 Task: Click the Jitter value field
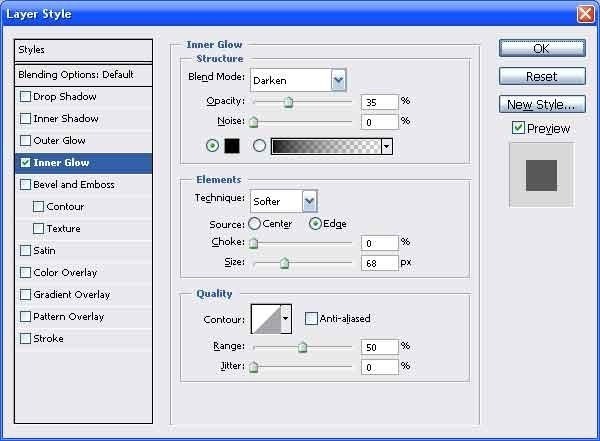point(380,367)
